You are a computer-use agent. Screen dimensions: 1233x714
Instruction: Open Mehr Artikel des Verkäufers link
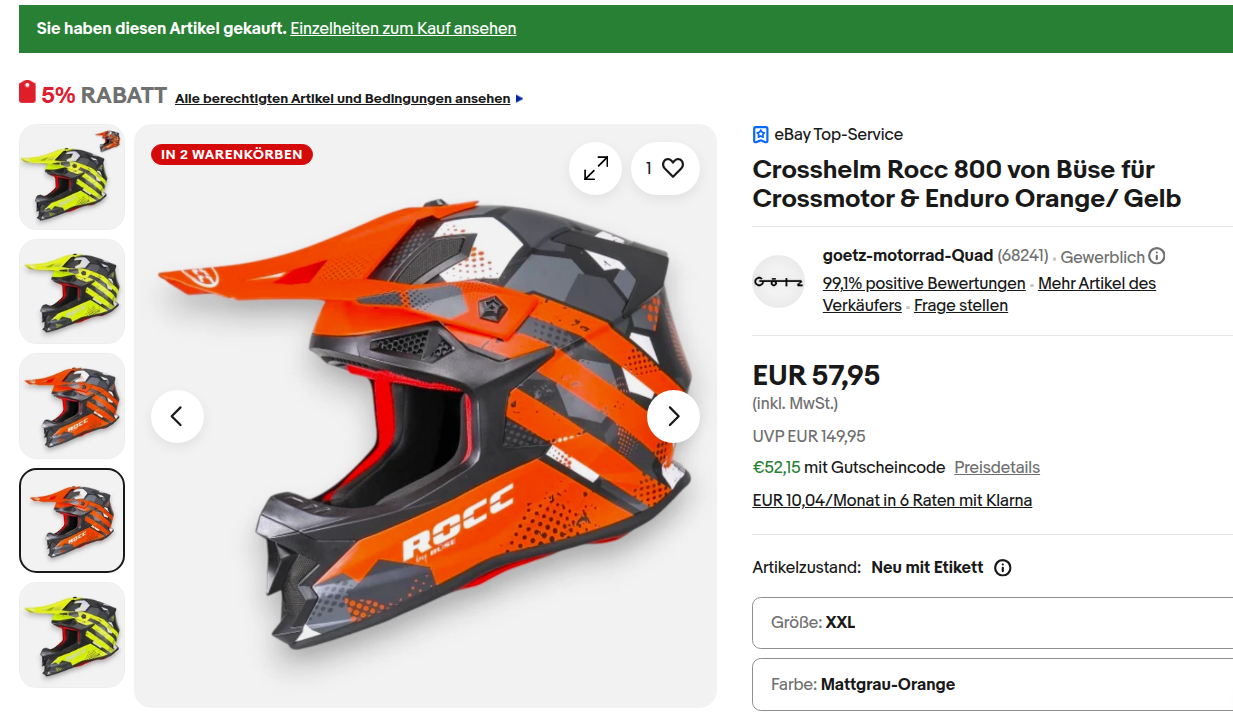[1096, 283]
